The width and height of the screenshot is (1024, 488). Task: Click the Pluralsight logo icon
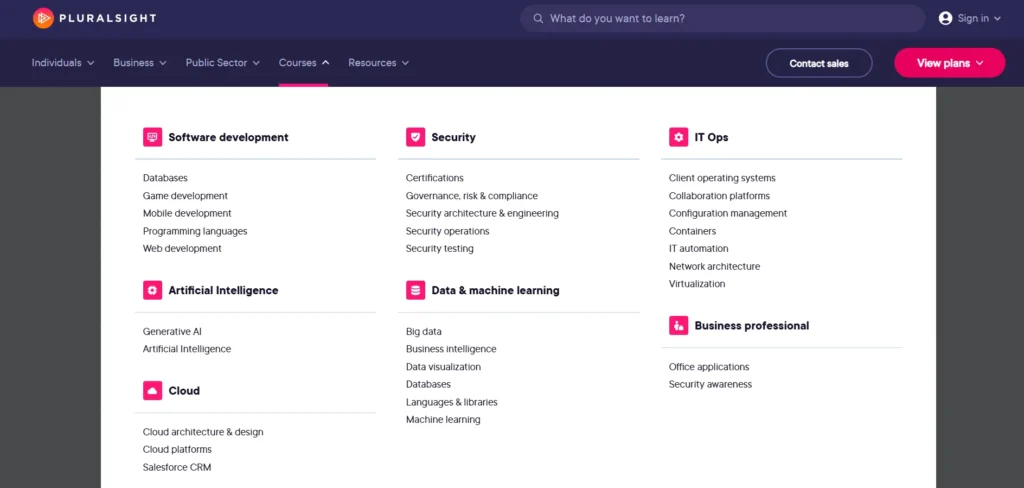43,18
